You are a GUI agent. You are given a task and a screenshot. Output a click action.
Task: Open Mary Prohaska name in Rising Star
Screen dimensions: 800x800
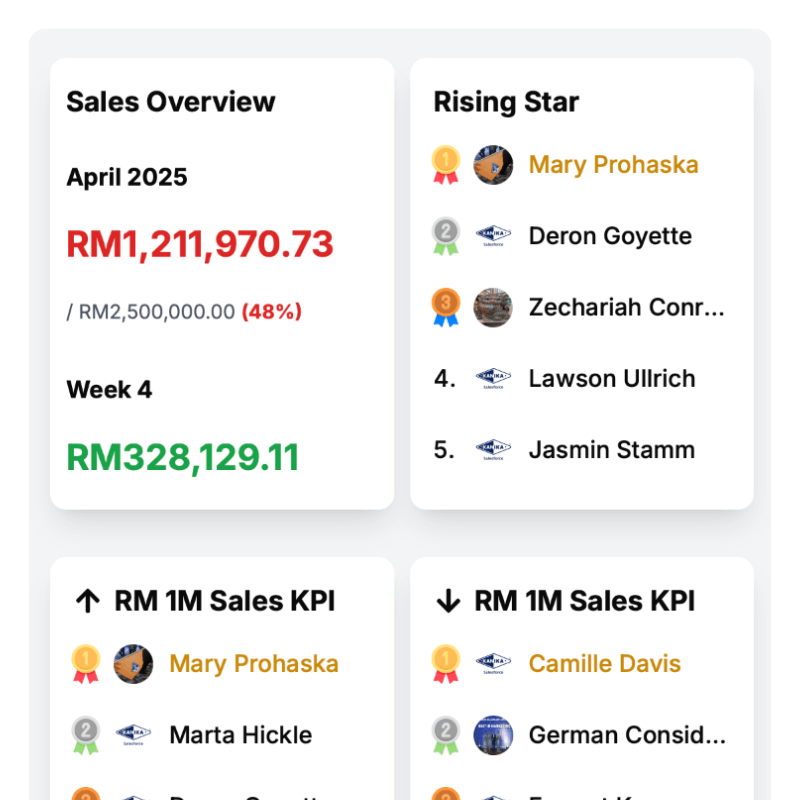(613, 164)
